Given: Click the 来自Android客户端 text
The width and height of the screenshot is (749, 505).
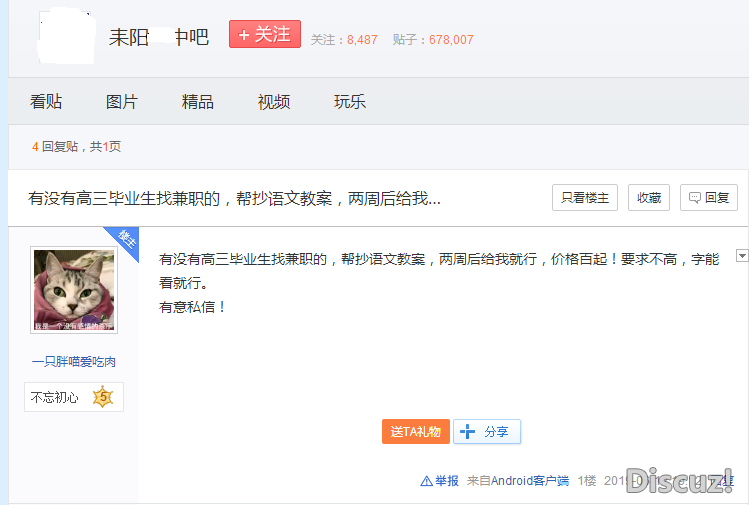Looking at the screenshot, I should coord(518,481).
